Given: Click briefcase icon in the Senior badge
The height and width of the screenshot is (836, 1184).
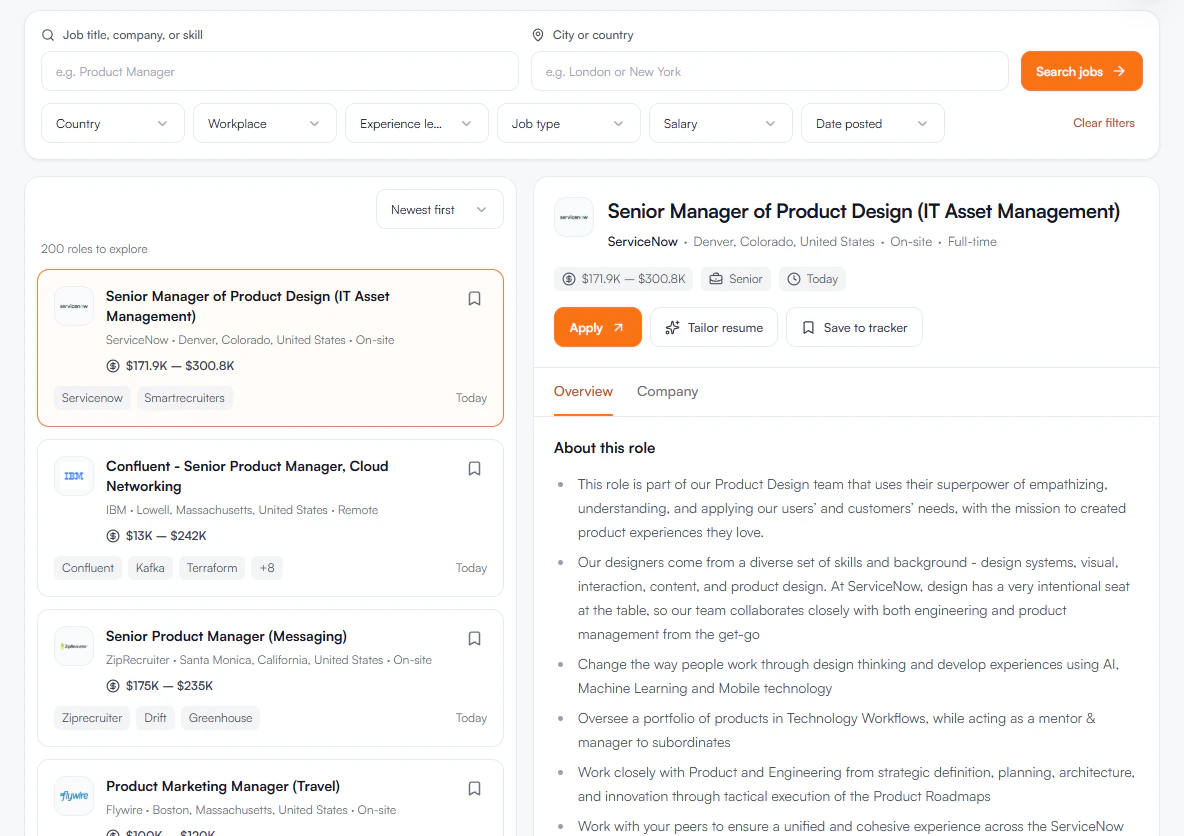Looking at the screenshot, I should [x=716, y=279].
